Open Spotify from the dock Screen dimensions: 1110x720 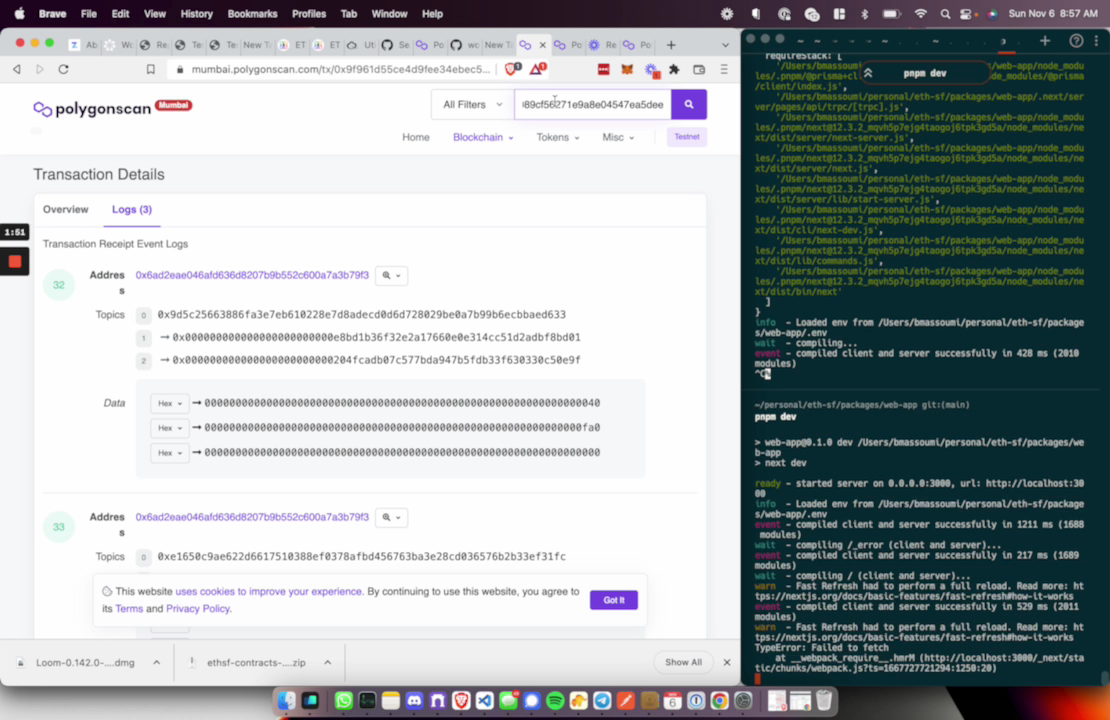pos(555,701)
